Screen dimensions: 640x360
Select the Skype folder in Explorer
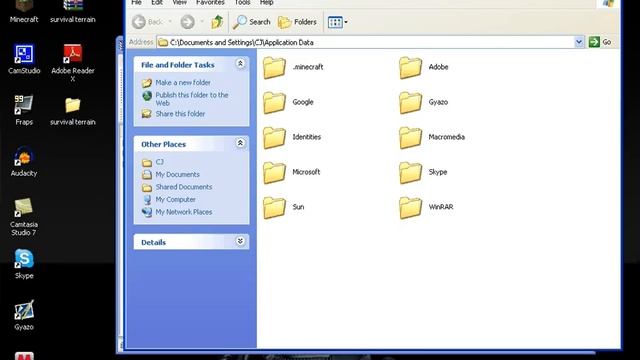tap(423, 172)
